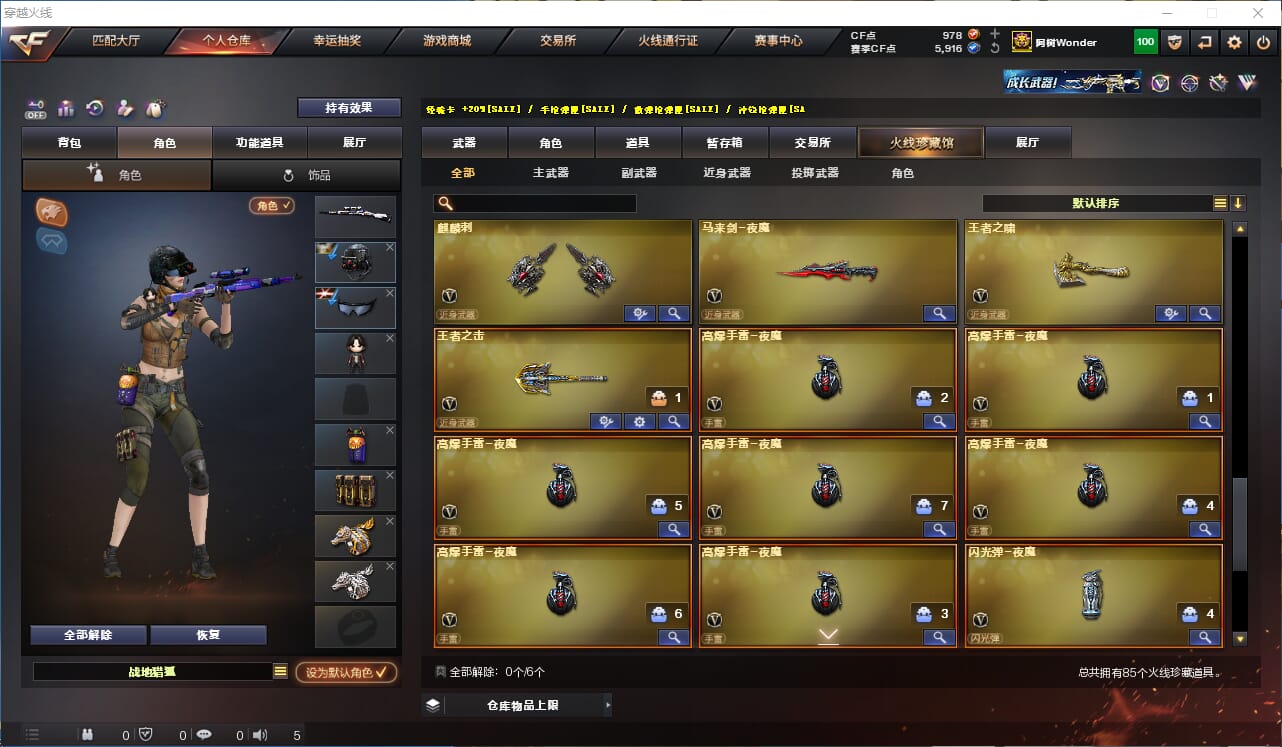
Task: Switch to the 游戏商城 top menu
Action: point(446,41)
